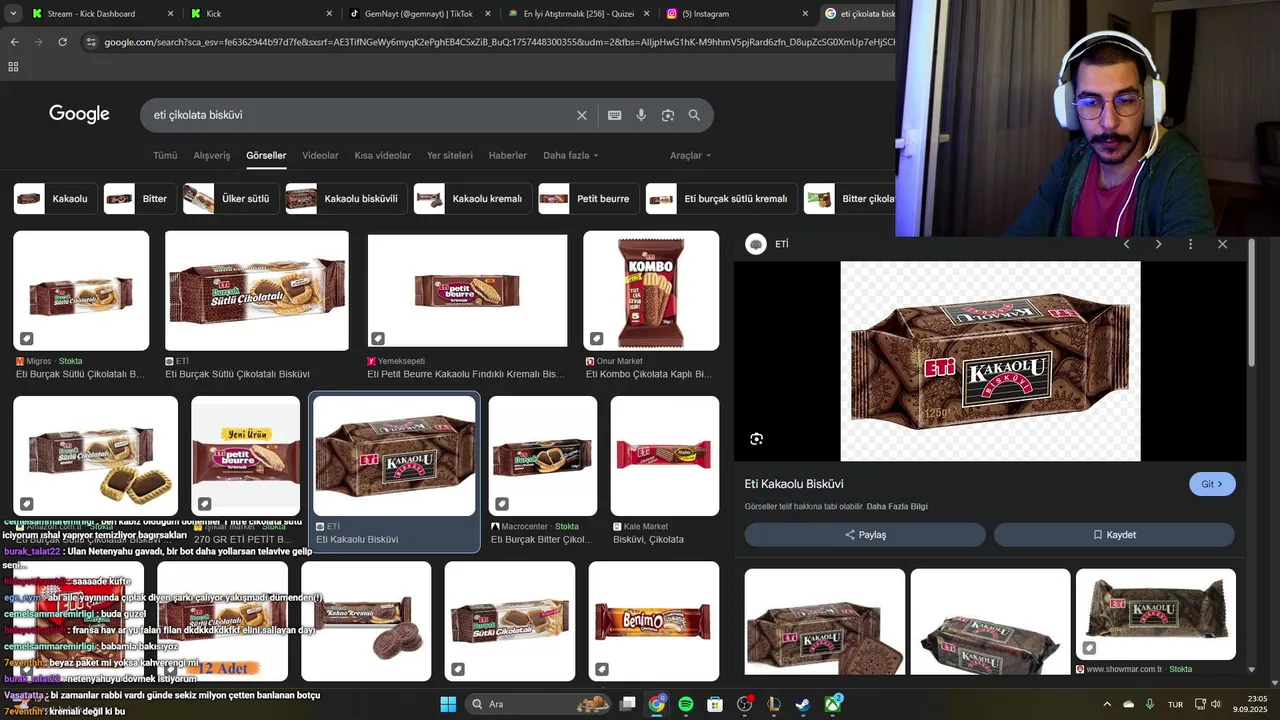Screen dimensions: 1280x720
Task: Switch to Alışveriş tab
Action: (x=212, y=156)
